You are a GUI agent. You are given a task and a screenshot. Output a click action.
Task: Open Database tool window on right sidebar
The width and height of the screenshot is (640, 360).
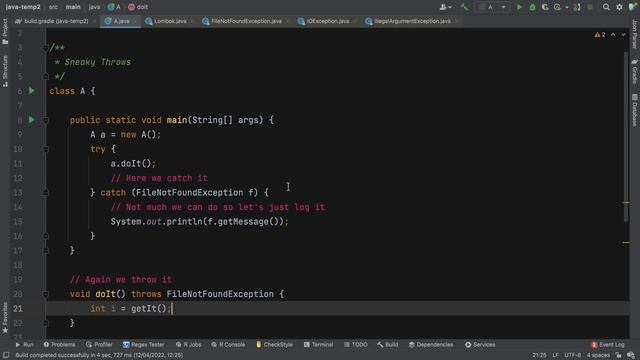[x=635, y=110]
